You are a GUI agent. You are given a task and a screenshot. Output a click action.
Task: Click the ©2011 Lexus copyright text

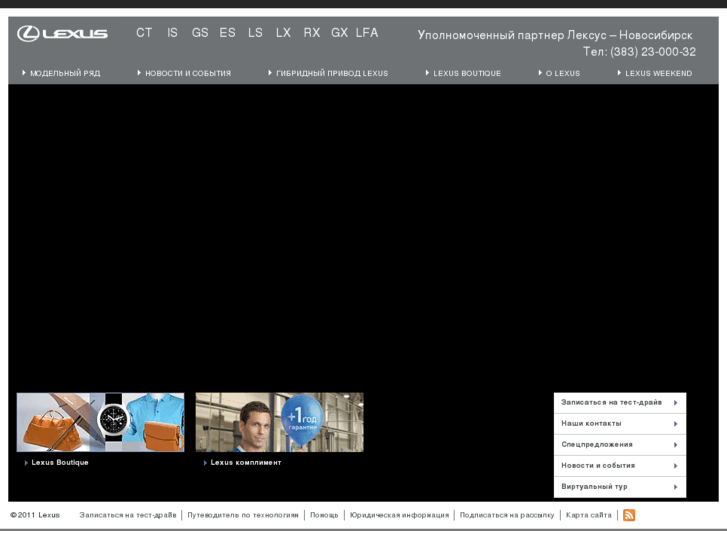[35, 515]
